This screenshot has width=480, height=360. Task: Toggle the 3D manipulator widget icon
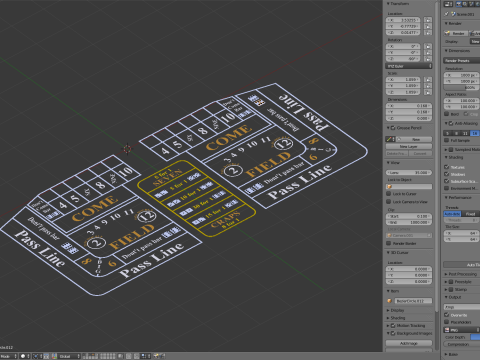tap(54, 356)
